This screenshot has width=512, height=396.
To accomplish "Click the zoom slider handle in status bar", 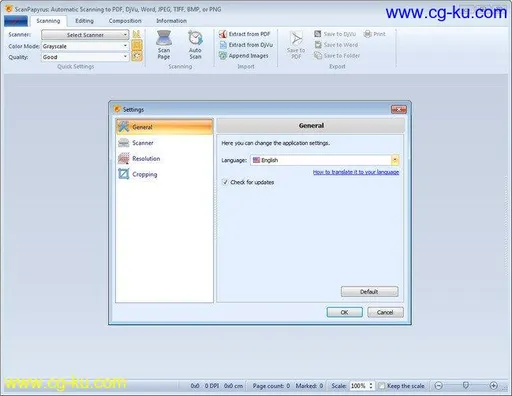I will tap(466, 386).
